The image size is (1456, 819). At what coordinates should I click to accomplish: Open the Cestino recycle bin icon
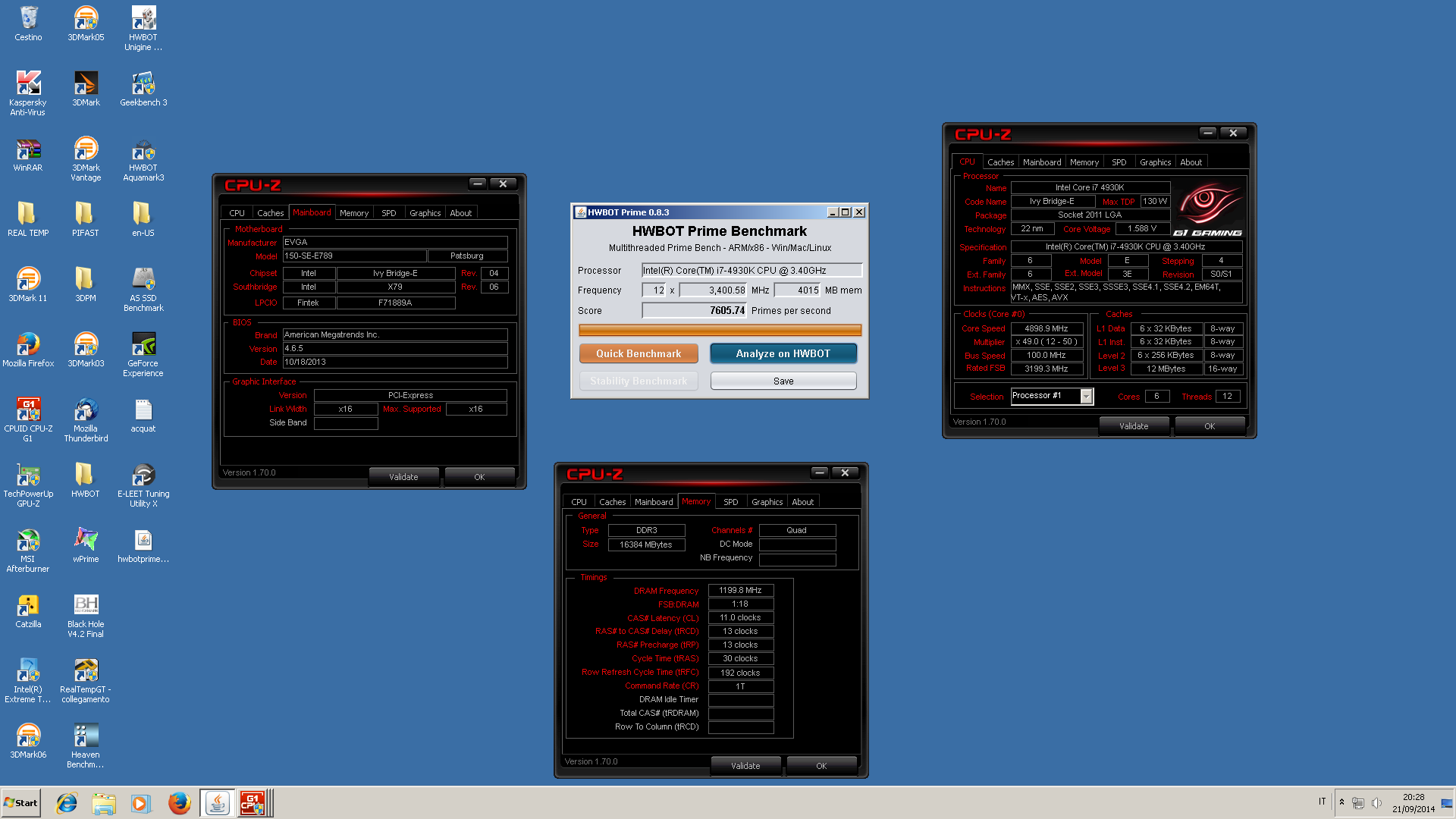click(28, 24)
